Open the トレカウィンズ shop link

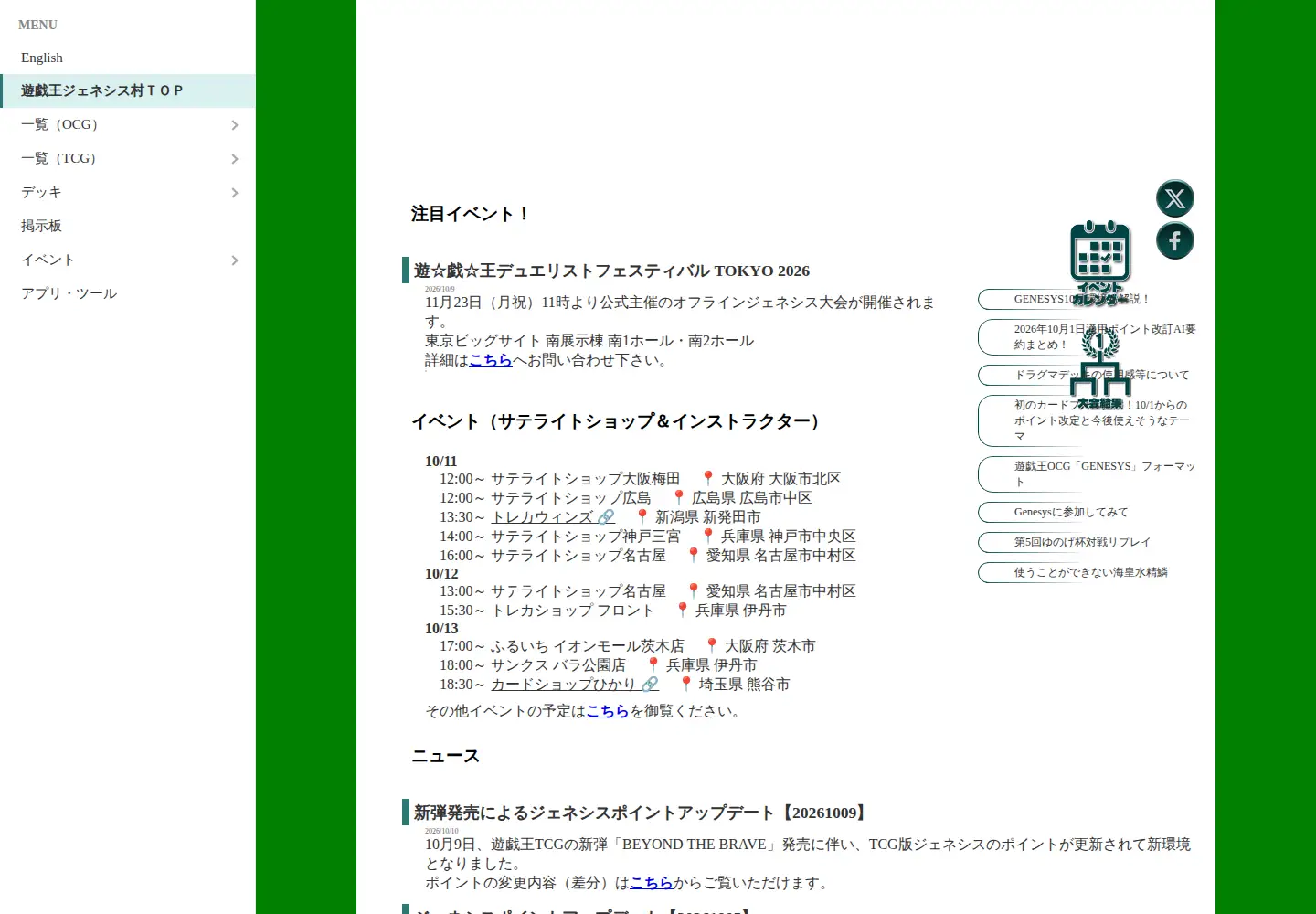(553, 517)
